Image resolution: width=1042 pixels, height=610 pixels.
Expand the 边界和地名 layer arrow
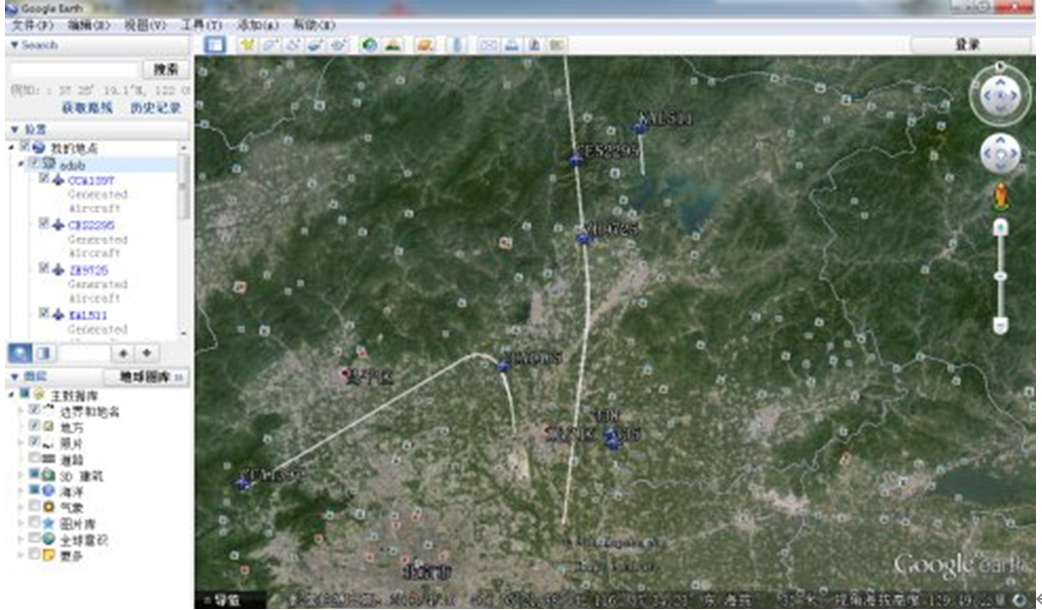[21, 411]
